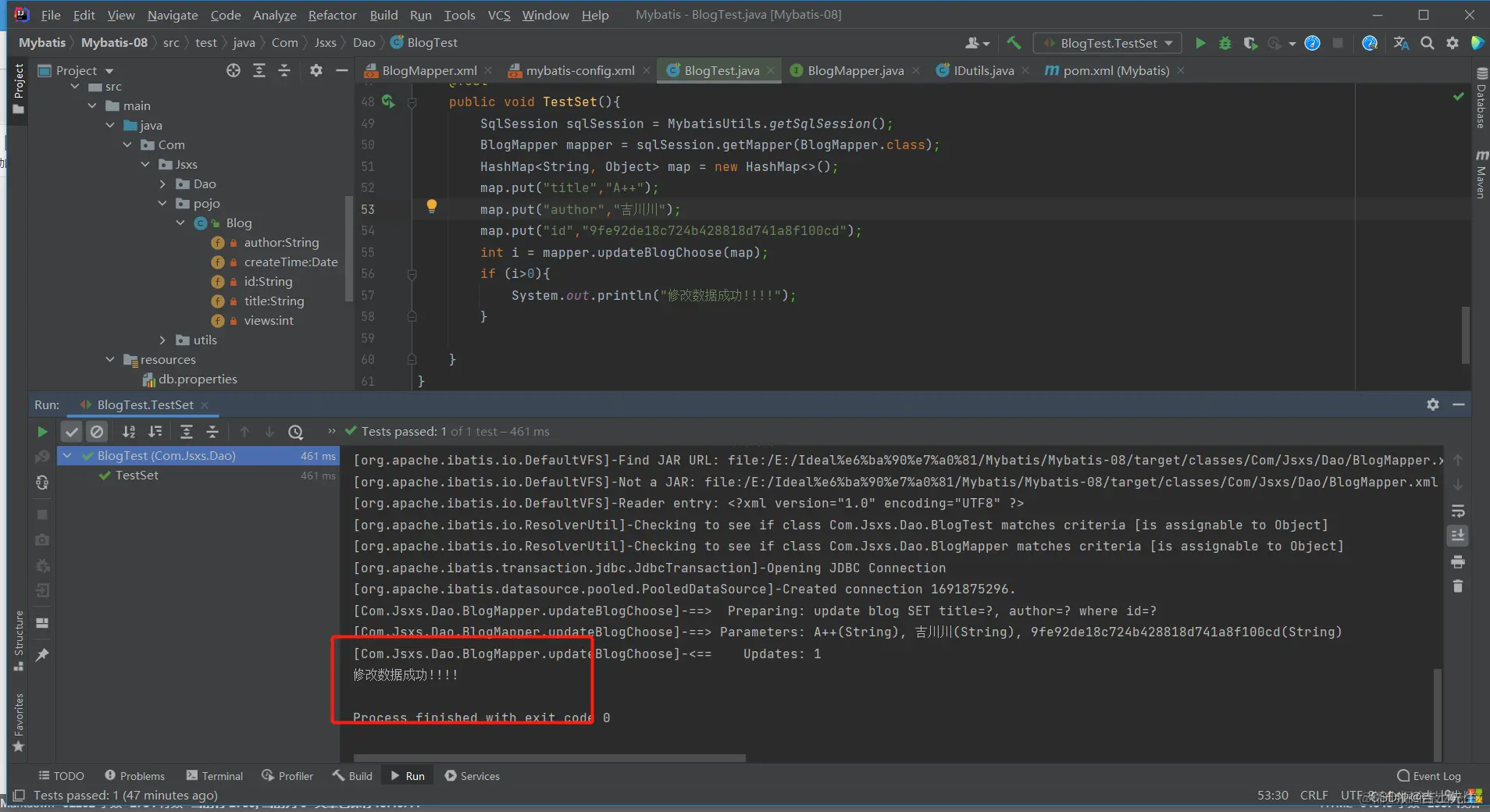Expand all test results
The width and height of the screenshot is (1490, 812).
click(x=187, y=432)
